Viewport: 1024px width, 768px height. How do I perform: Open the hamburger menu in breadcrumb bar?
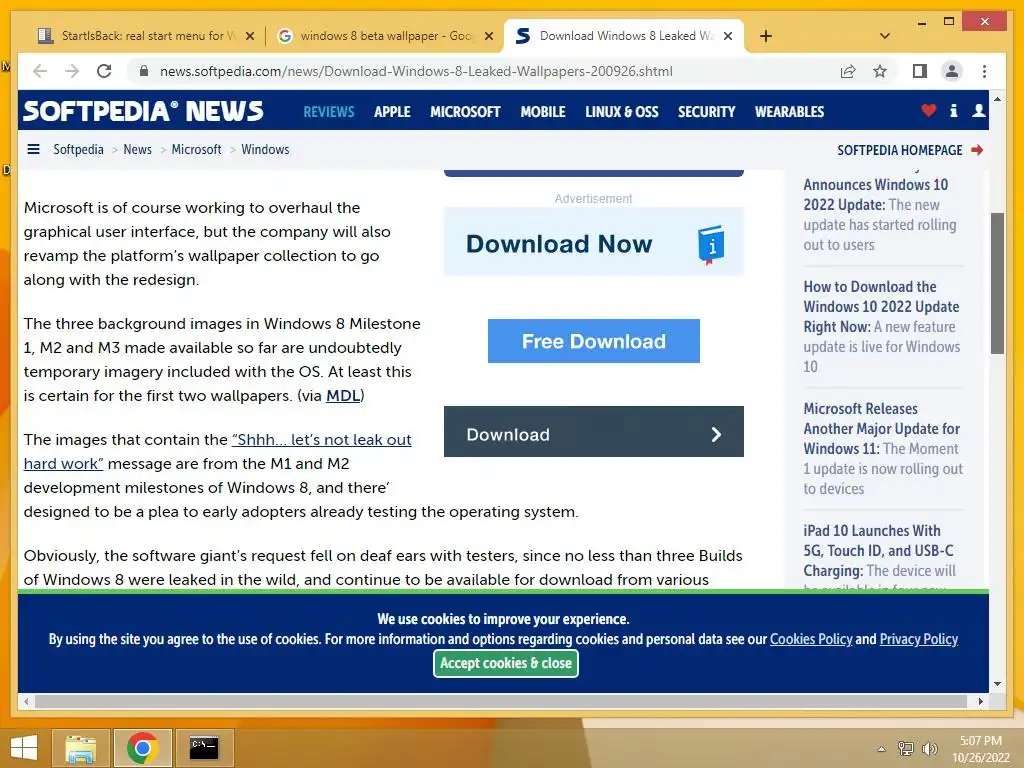click(33, 150)
